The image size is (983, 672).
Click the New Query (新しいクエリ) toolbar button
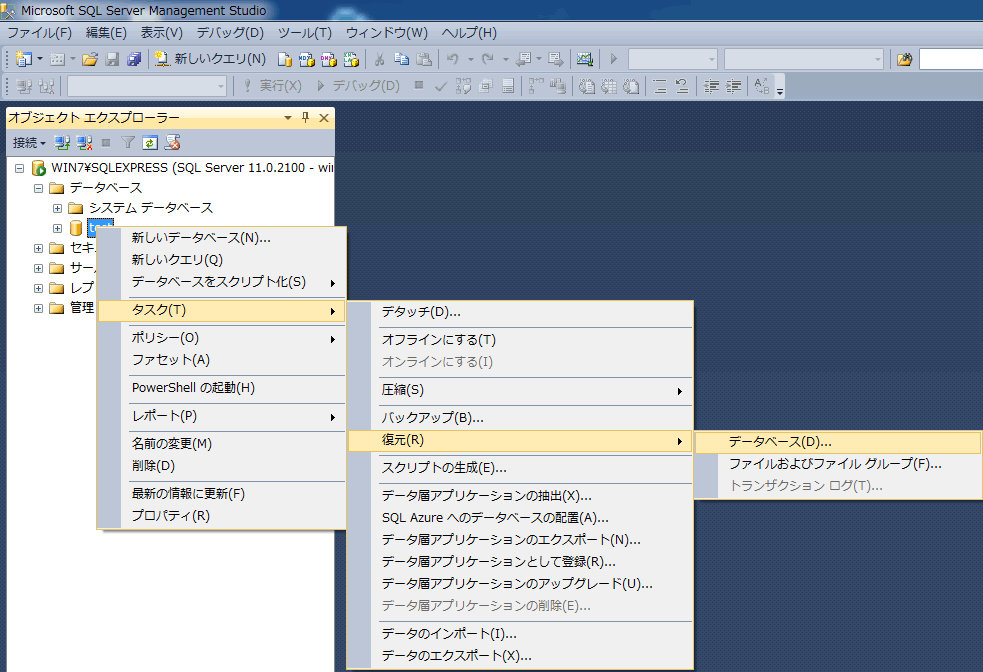(x=211, y=59)
